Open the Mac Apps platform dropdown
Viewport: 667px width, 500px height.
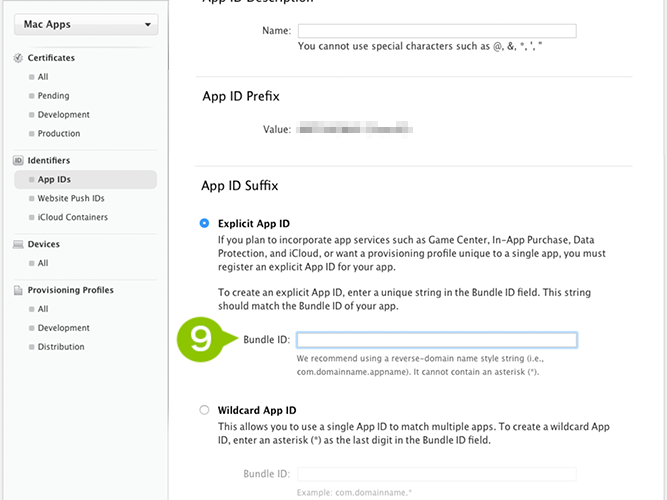point(86,24)
